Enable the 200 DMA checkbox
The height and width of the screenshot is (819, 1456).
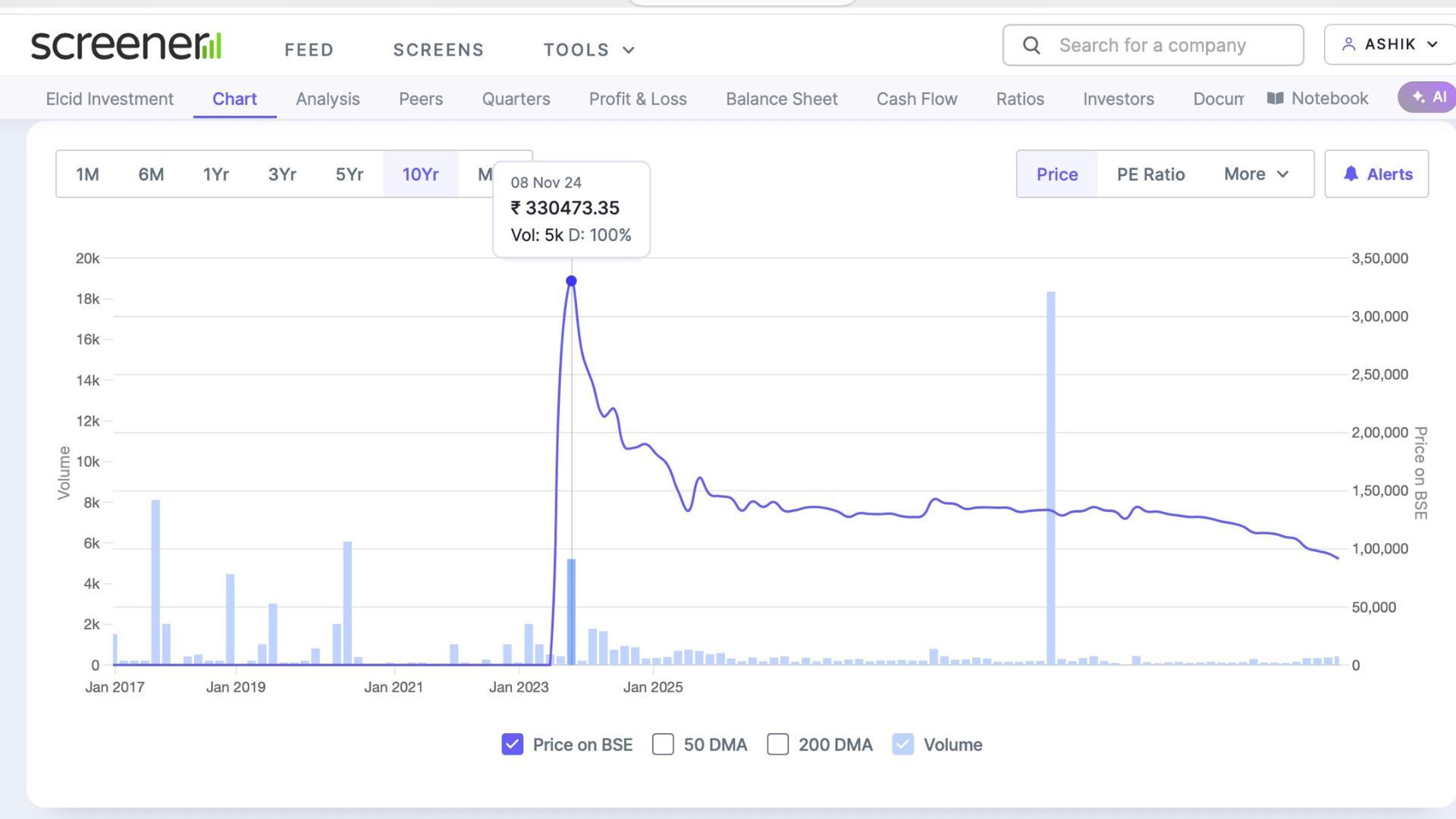pyautogui.click(x=779, y=744)
